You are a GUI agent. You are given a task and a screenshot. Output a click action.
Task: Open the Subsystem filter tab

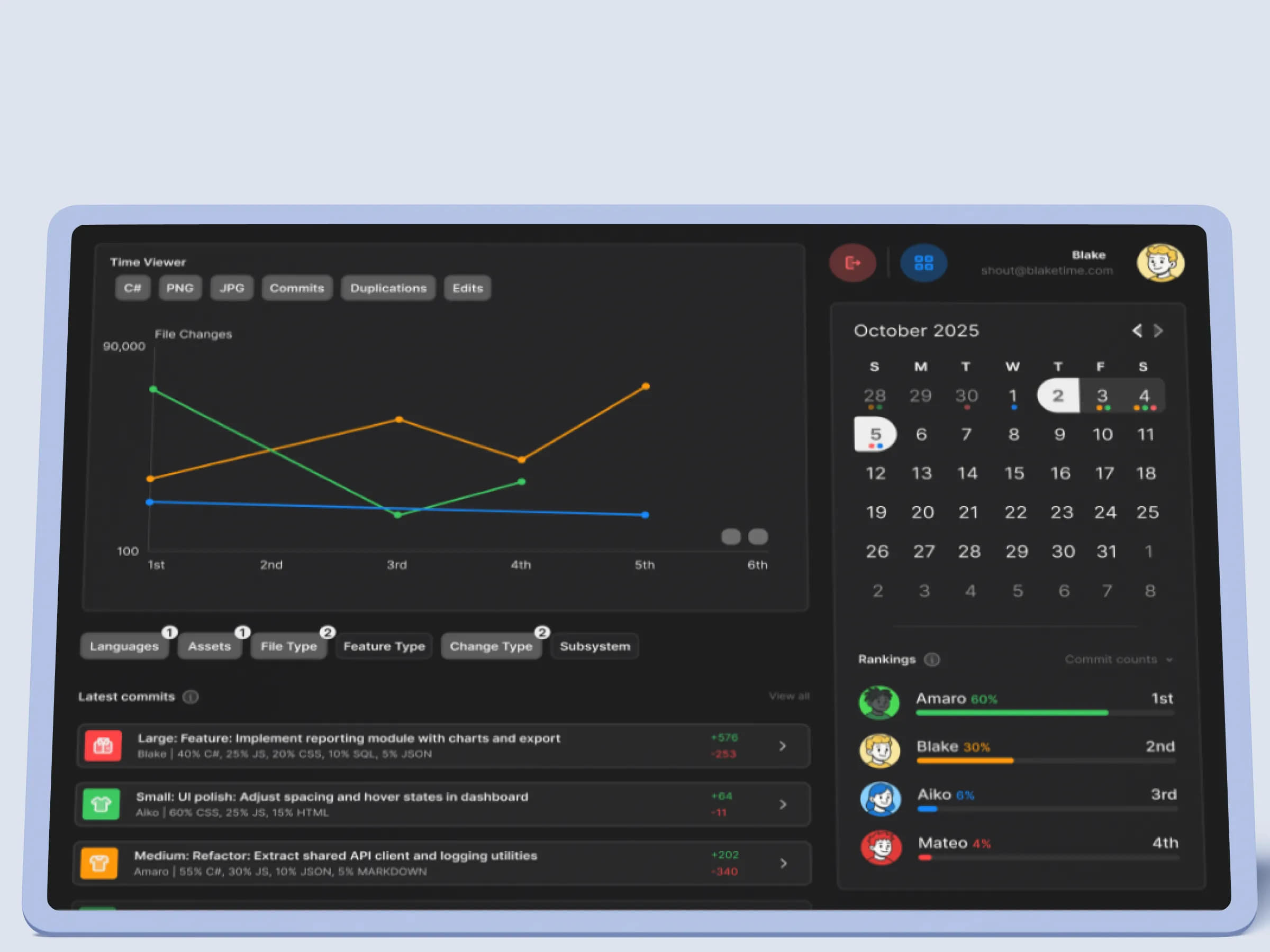coord(595,646)
